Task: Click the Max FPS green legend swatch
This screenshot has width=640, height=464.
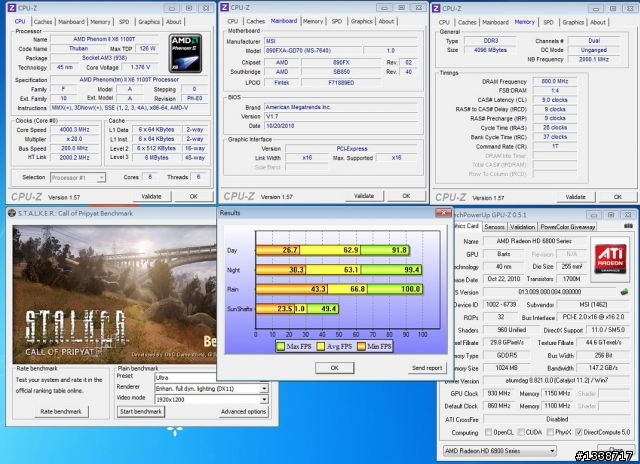Action: tap(281, 346)
